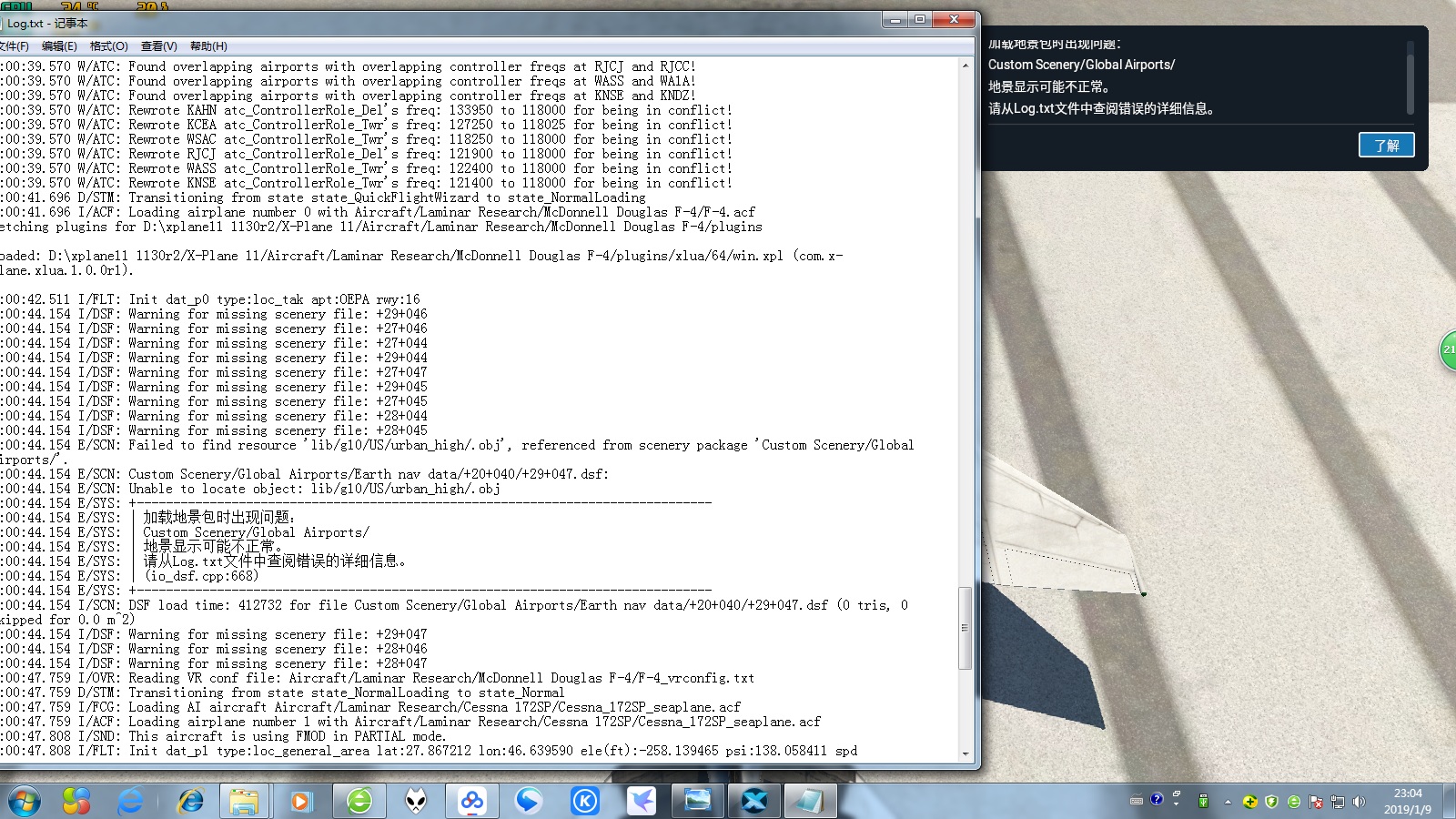The image size is (1456, 819).
Task: Click the scroll down arrow in Notepad
Action: [x=965, y=753]
